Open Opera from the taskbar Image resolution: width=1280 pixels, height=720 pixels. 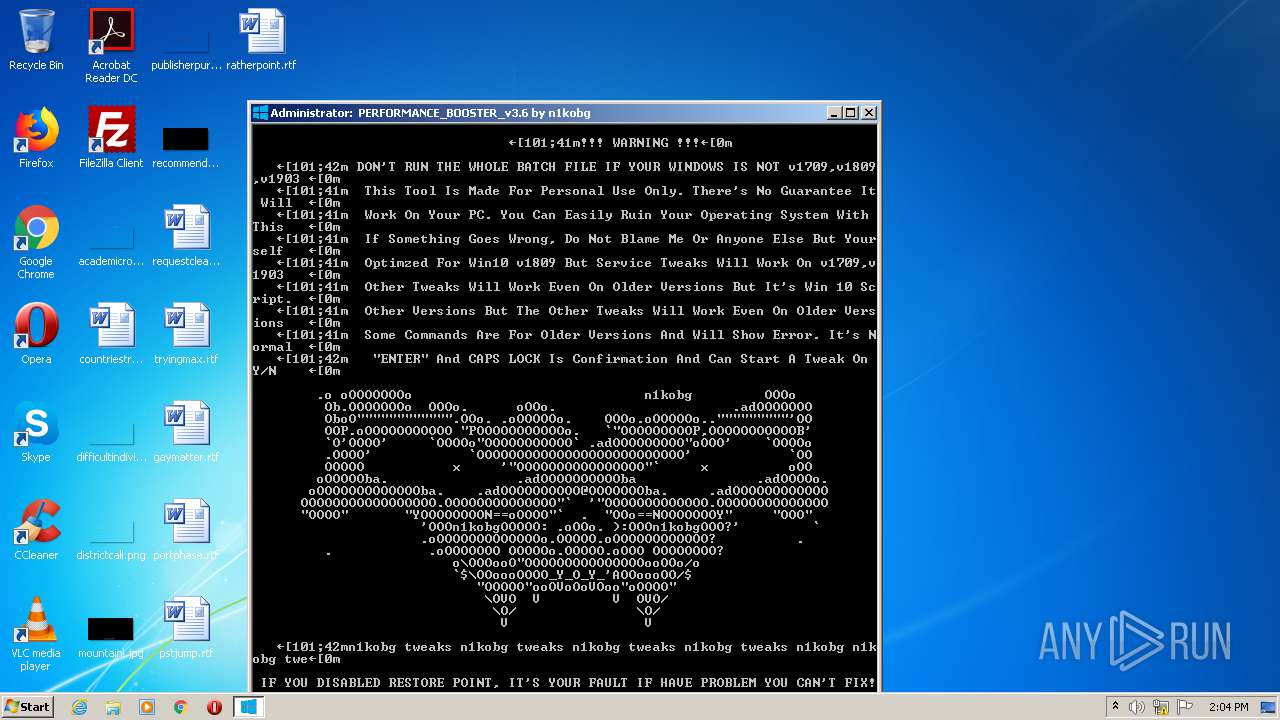click(214, 707)
